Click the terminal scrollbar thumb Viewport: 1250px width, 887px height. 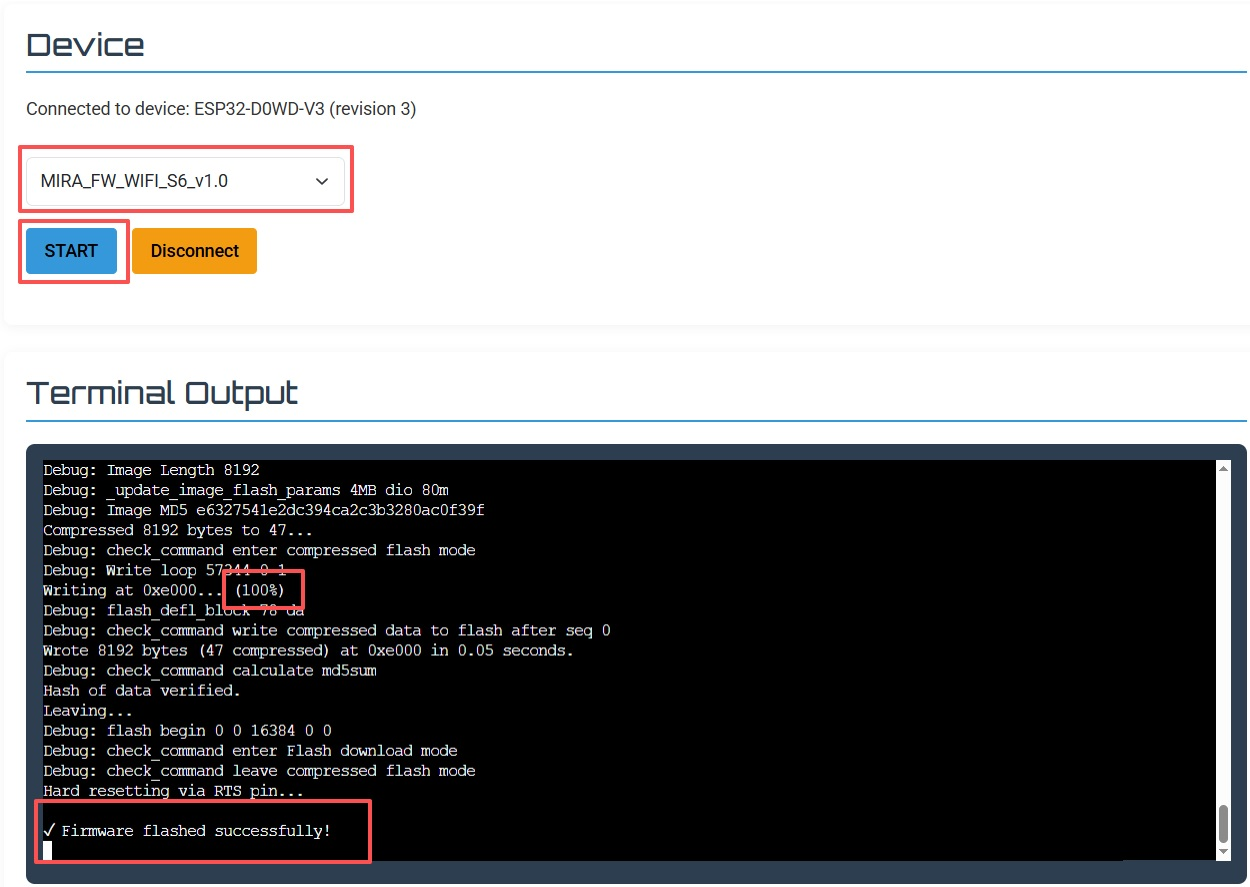tap(1222, 824)
